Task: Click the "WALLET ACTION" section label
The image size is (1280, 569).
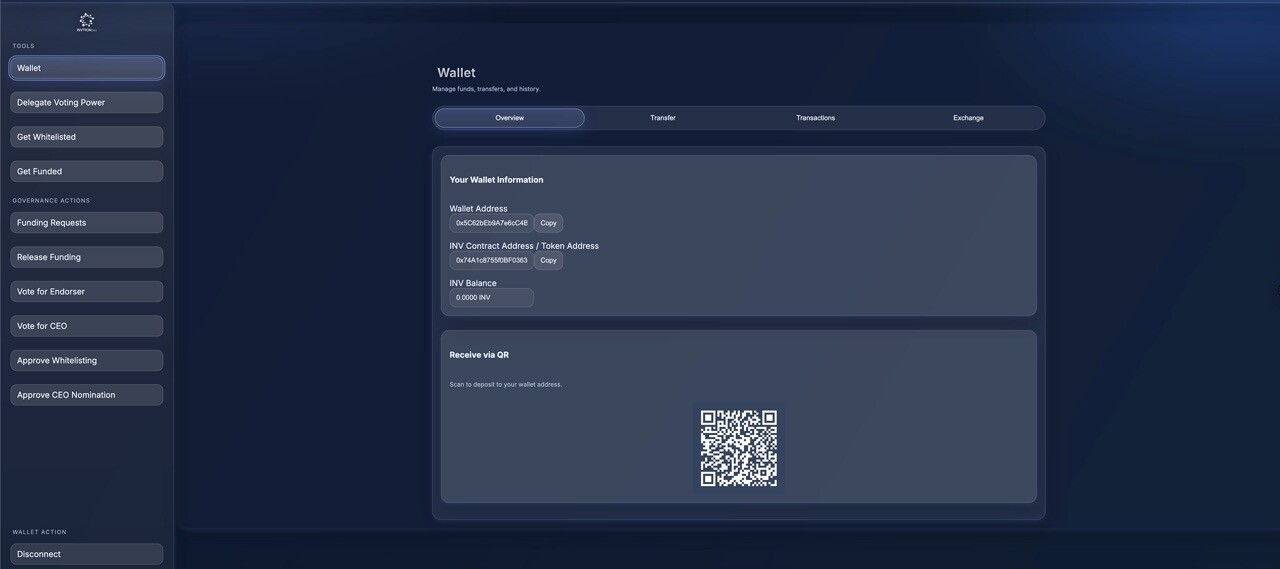Action: (39, 532)
